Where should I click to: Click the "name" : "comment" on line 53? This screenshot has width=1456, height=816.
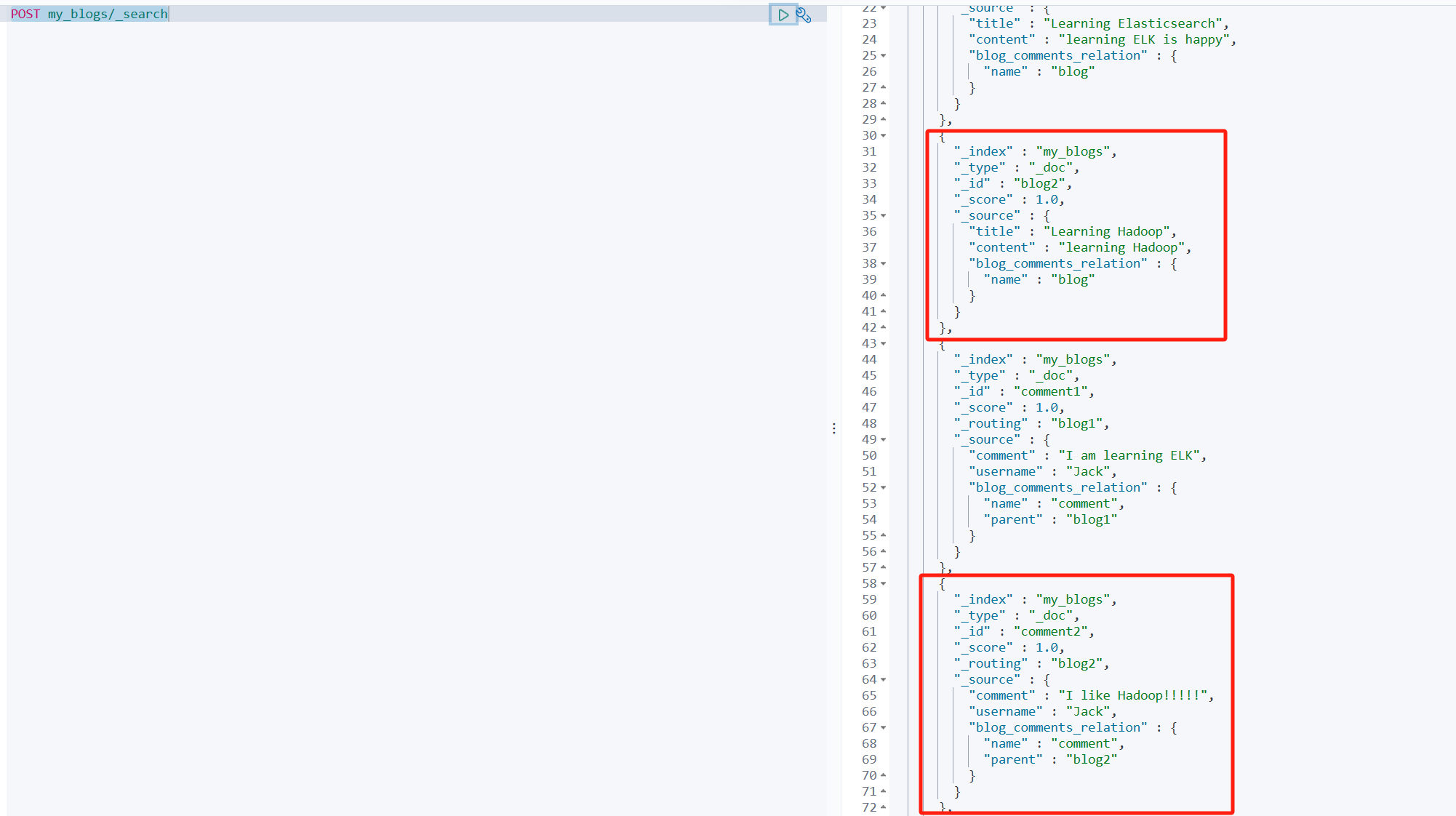(1054, 503)
